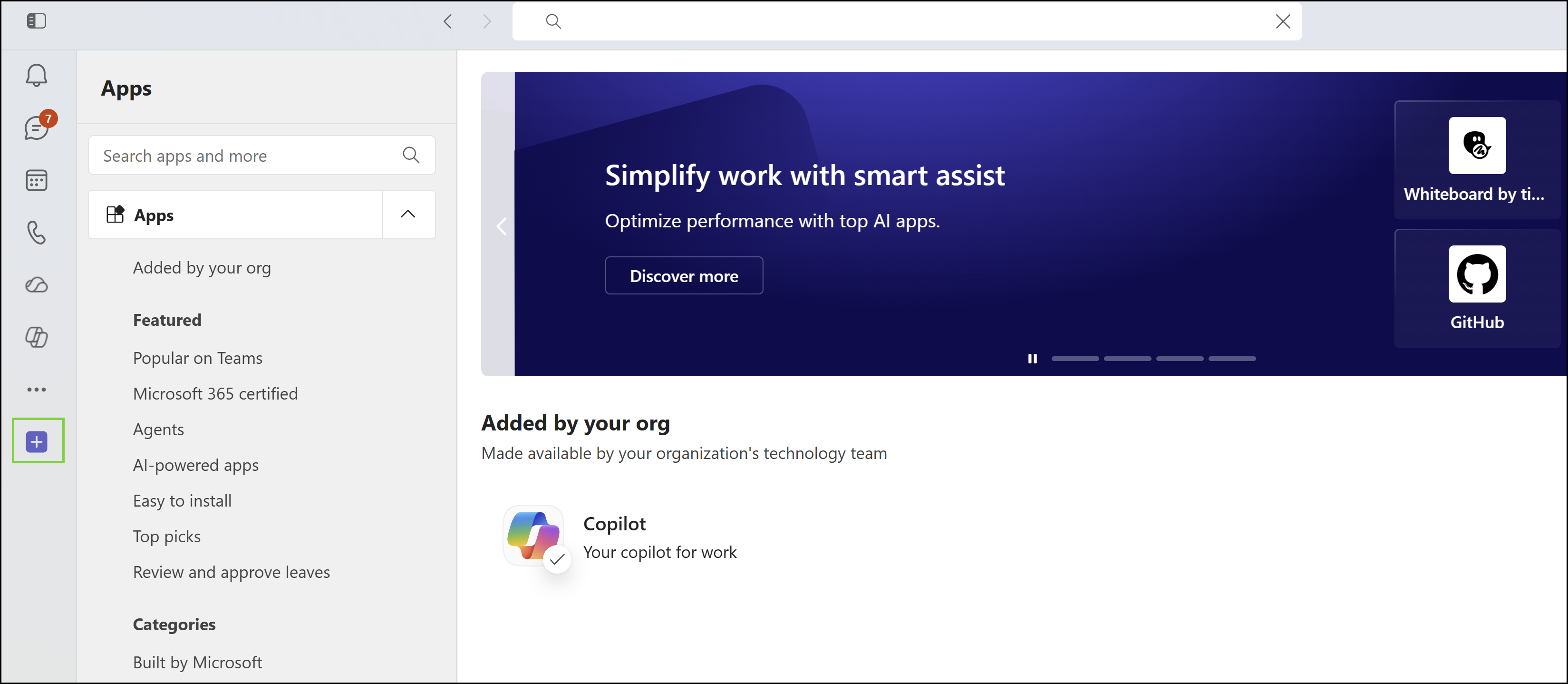Open the Copilot app icon card
Screen dimensions: 1568x684
click(x=533, y=536)
